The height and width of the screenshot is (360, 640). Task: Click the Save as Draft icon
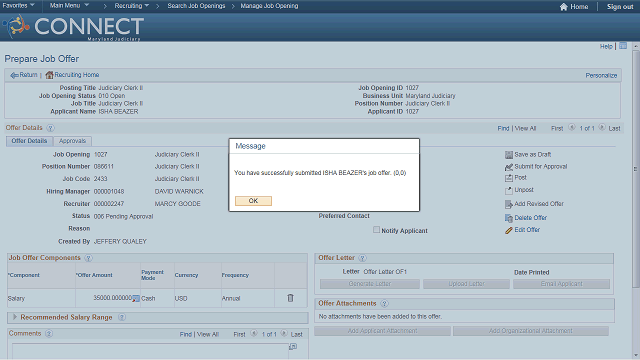509,155
